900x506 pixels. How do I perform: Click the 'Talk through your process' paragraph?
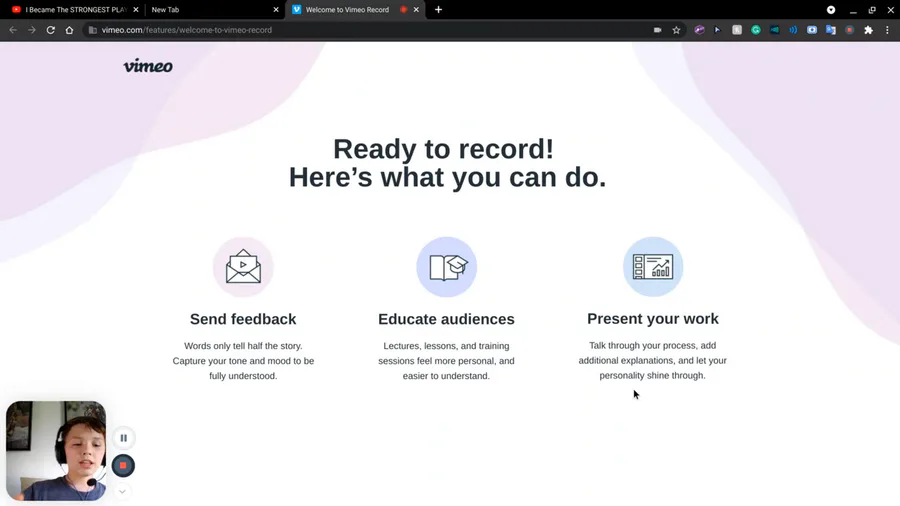(x=653, y=360)
